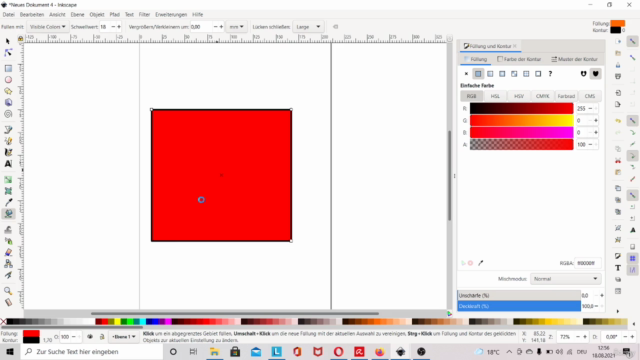This screenshot has width=640, height=360.
Task: Toggle layer lock in status bar
Action: [x=102, y=337]
